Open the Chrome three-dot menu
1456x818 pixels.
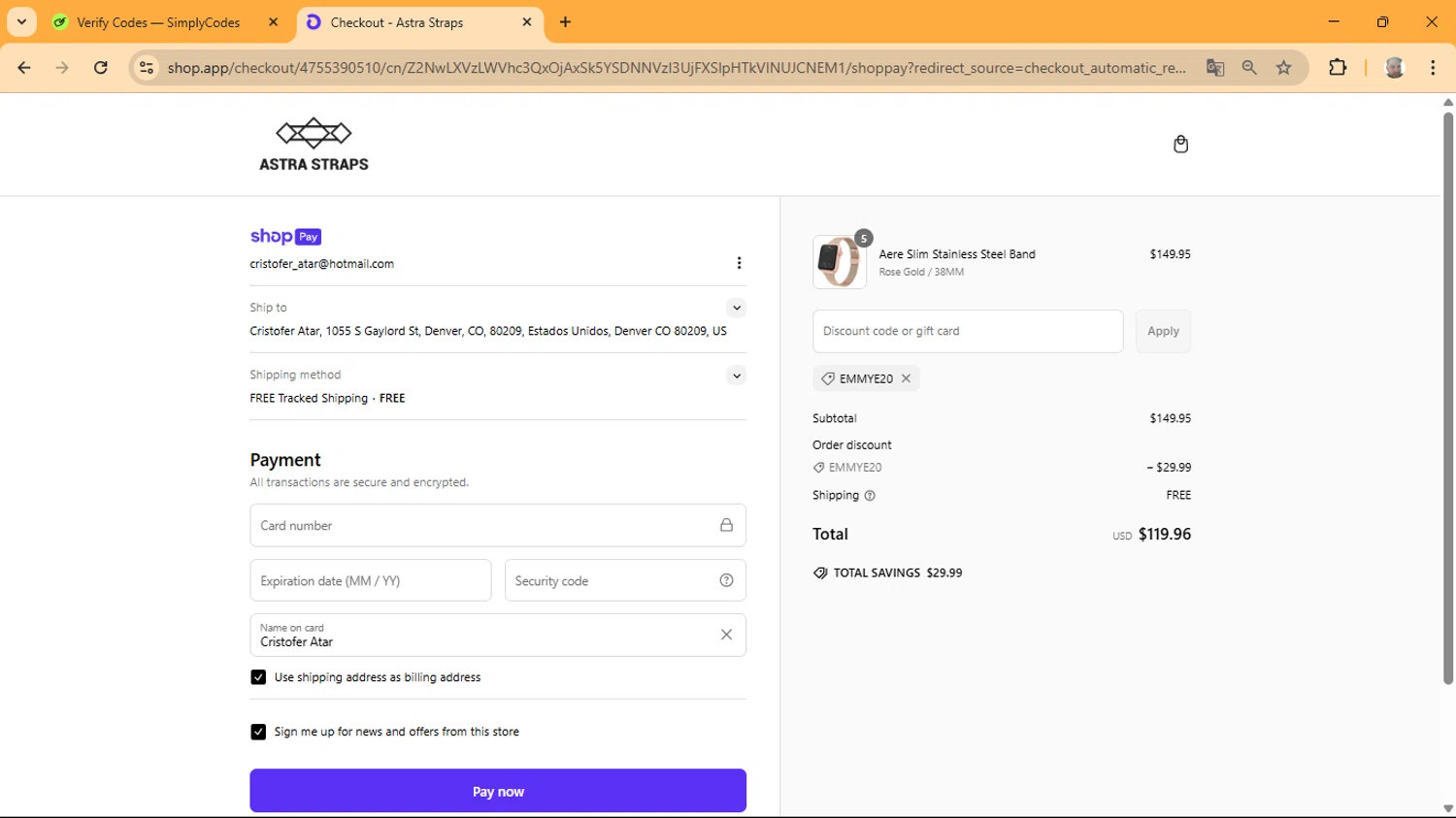1433,67
